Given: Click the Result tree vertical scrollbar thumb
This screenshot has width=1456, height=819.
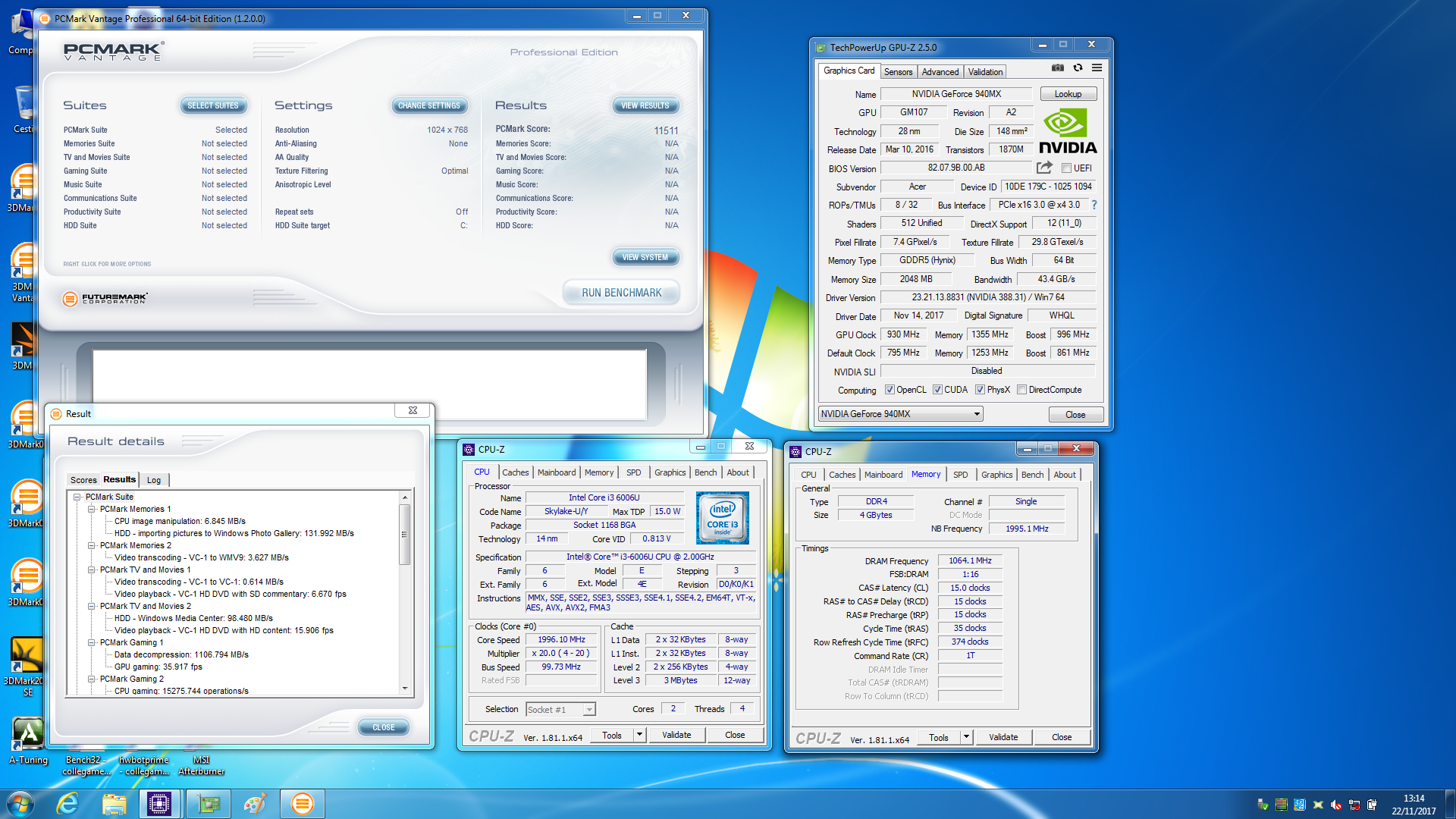Looking at the screenshot, I should pos(404,535).
